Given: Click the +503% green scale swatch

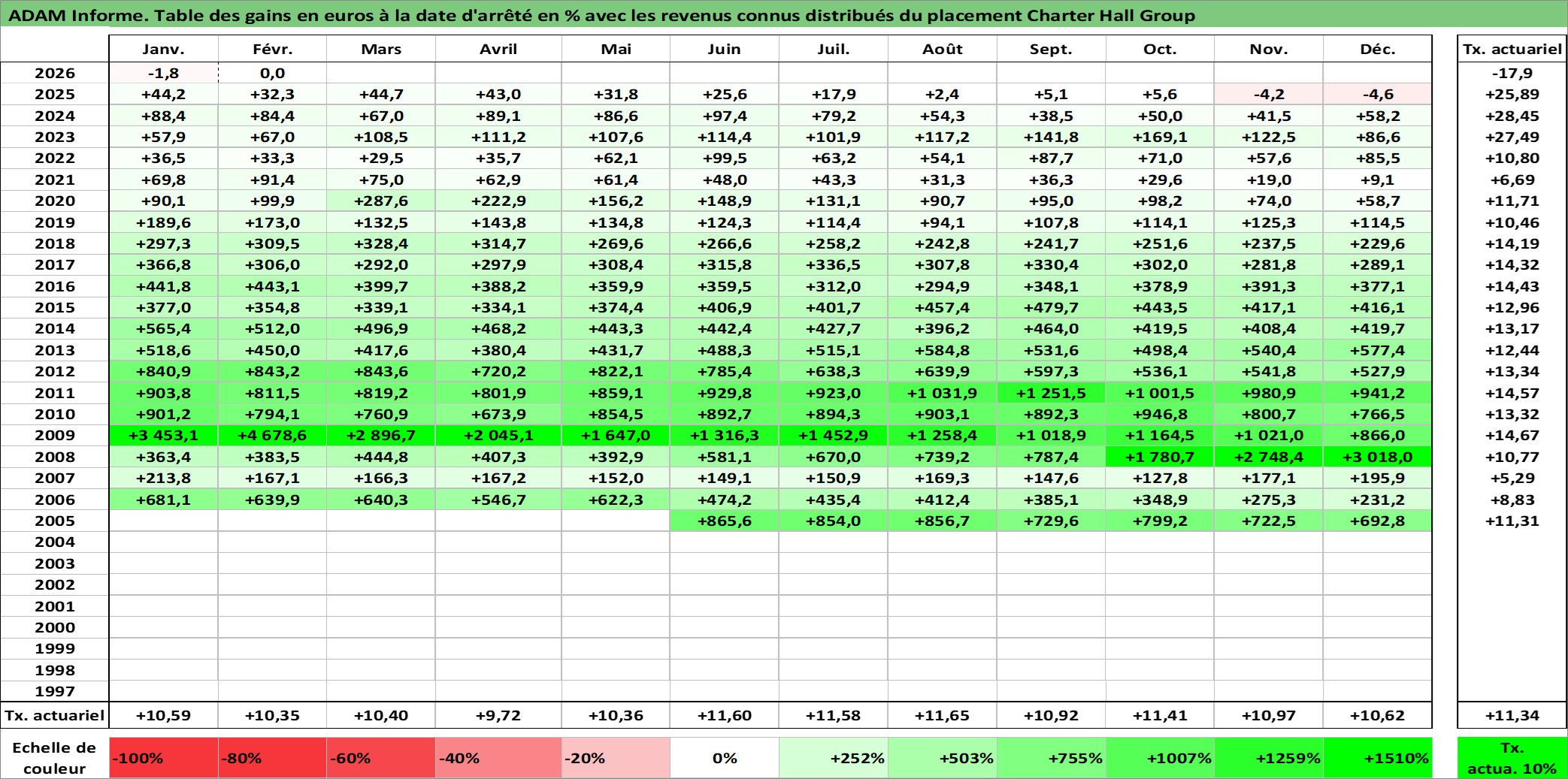Looking at the screenshot, I should point(943,758).
